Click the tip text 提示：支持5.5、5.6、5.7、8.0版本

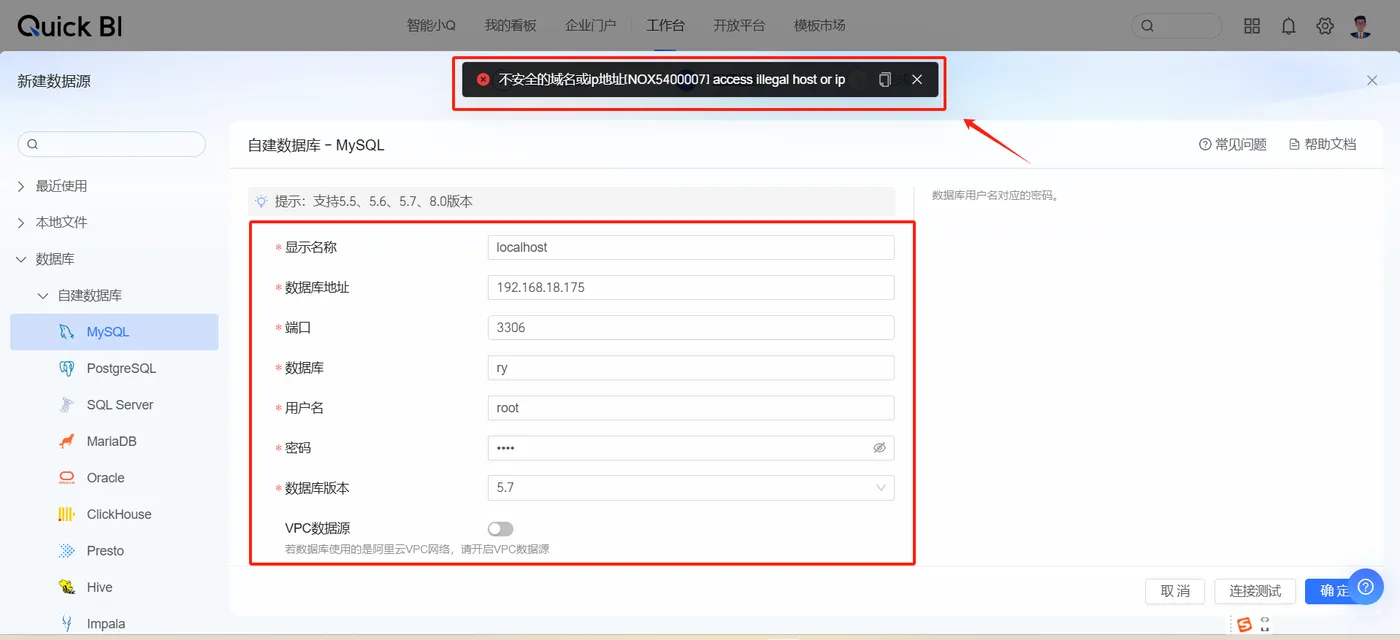pyautogui.click(x=374, y=201)
